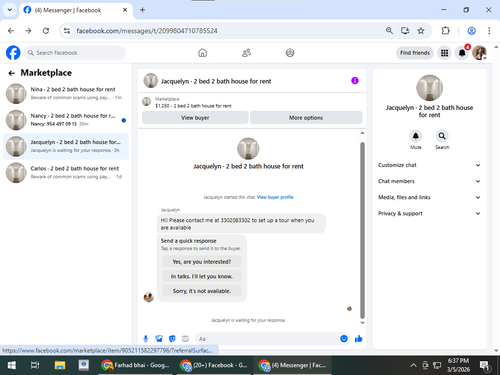500x375 pixels.
Task: Click the More options button
Action: click(306, 118)
